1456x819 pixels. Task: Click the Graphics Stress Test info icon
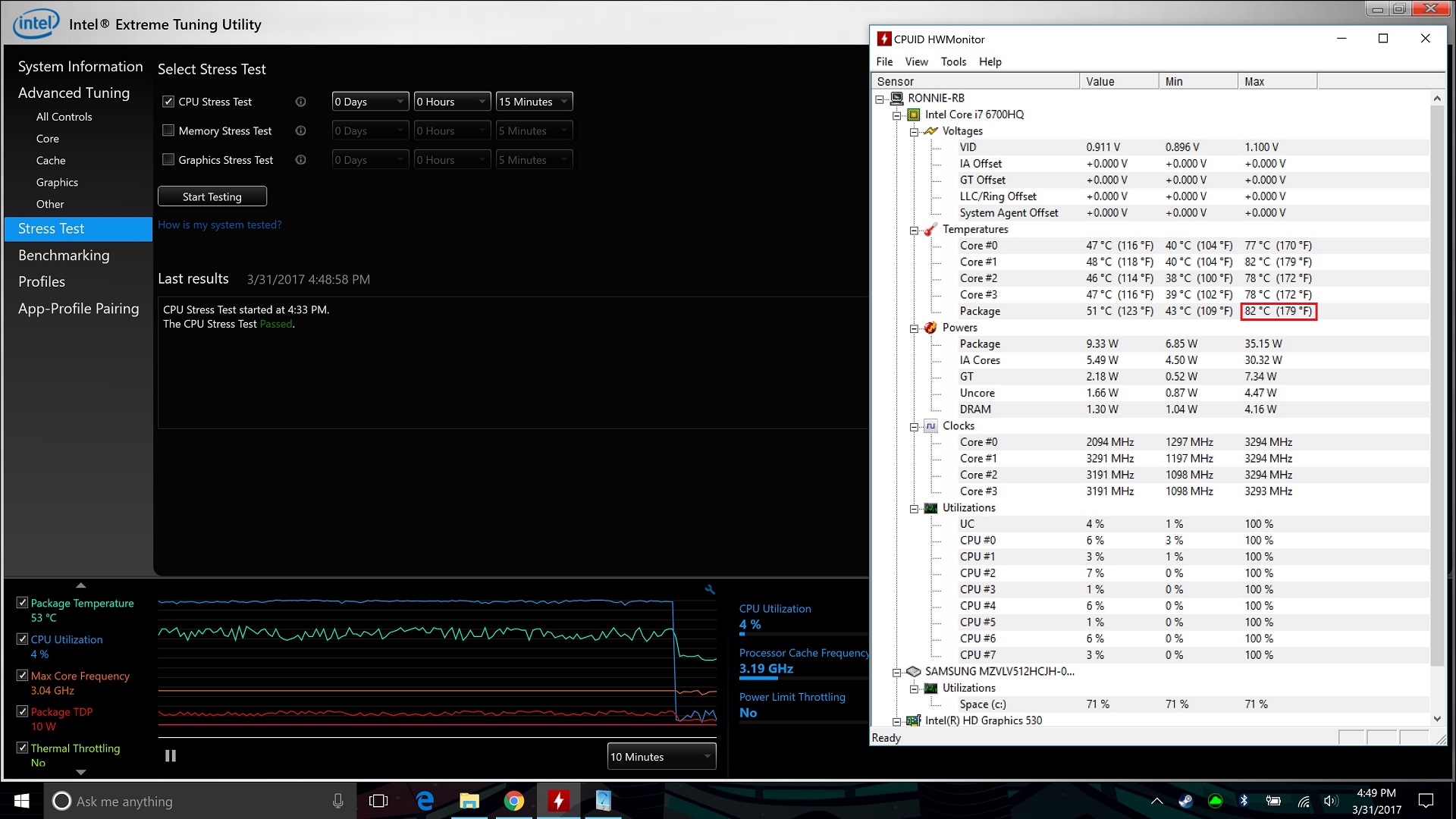tap(300, 160)
